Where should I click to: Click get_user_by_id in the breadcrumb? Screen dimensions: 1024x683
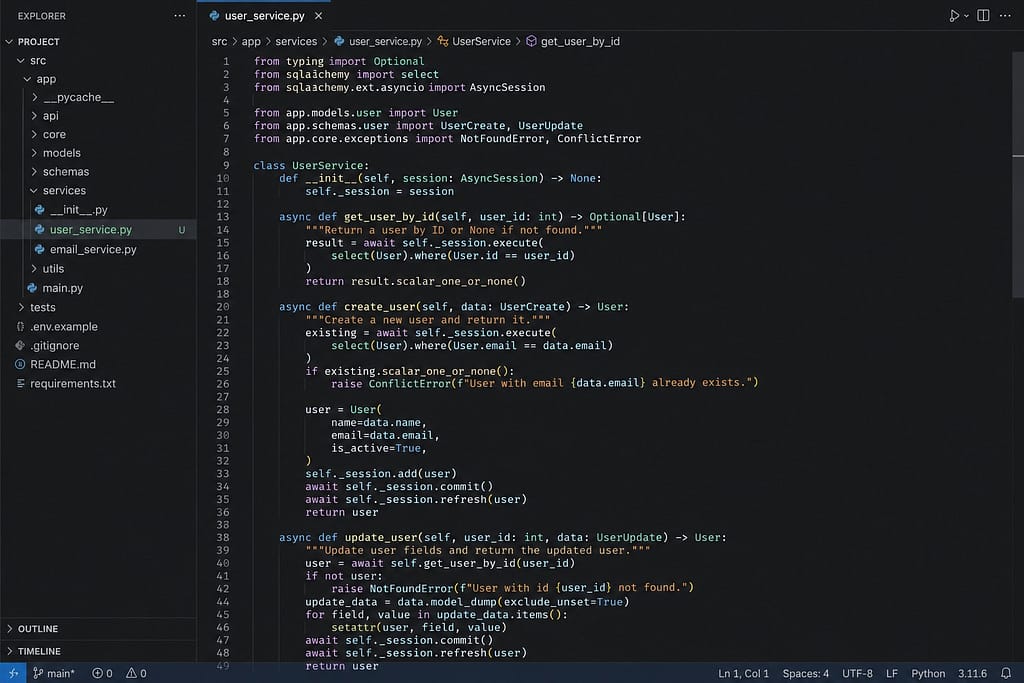click(x=580, y=41)
